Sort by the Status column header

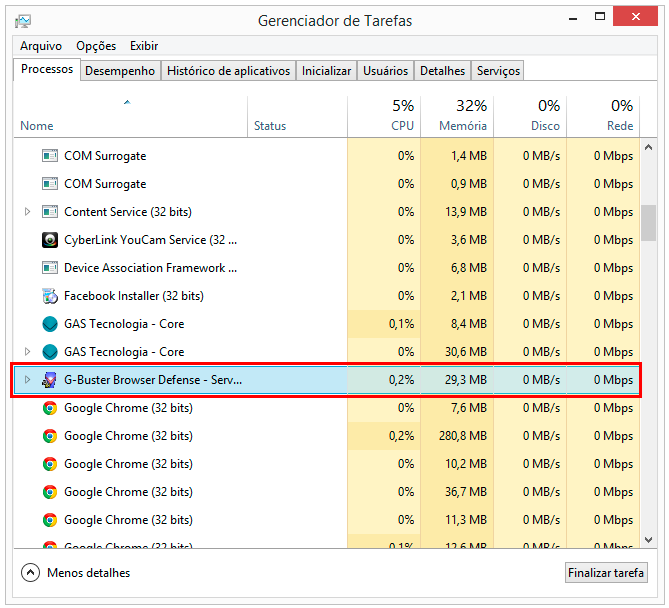click(297, 116)
